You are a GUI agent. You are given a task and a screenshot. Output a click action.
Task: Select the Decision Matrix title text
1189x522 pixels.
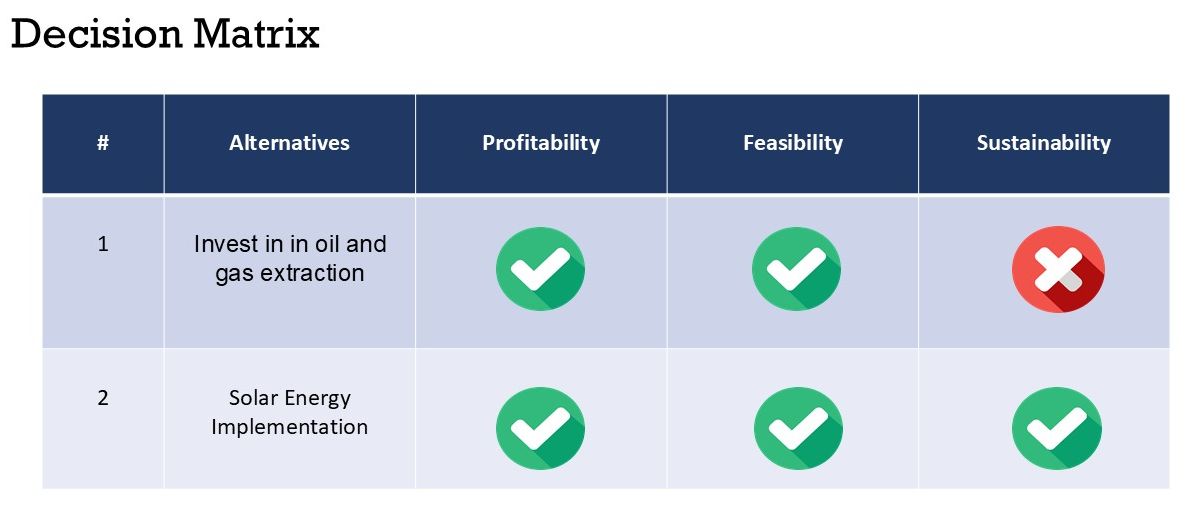[165, 34]
